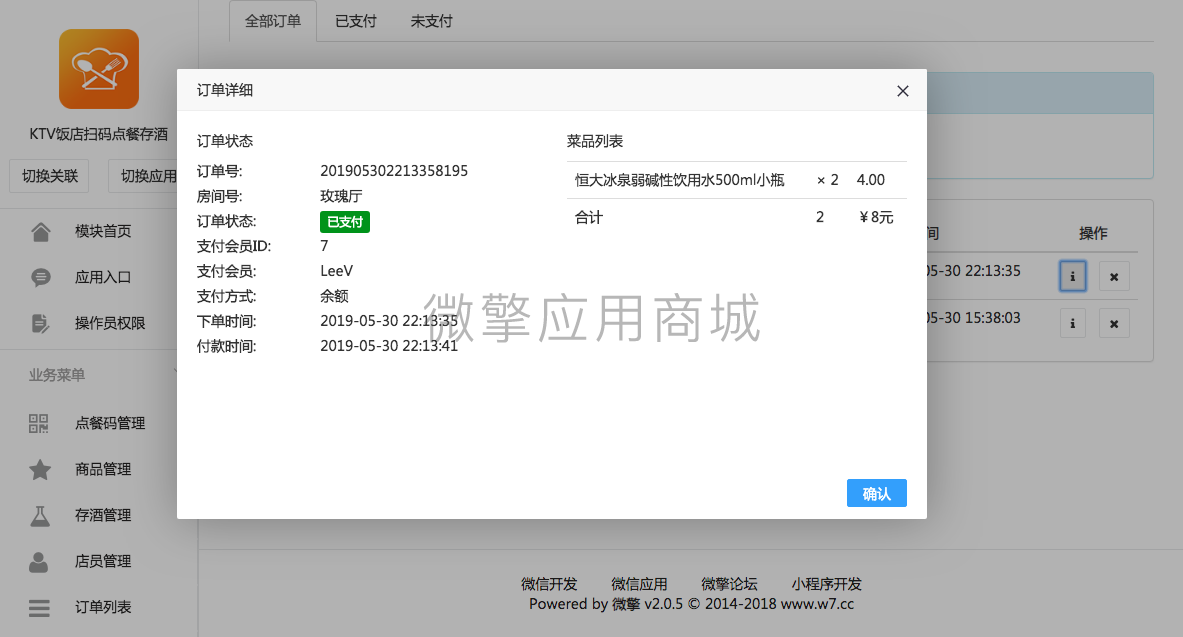This screenshot has width=1183, height=637.
Task: Close the 订单详细 dialog with X
Action: tap(902, 91)
